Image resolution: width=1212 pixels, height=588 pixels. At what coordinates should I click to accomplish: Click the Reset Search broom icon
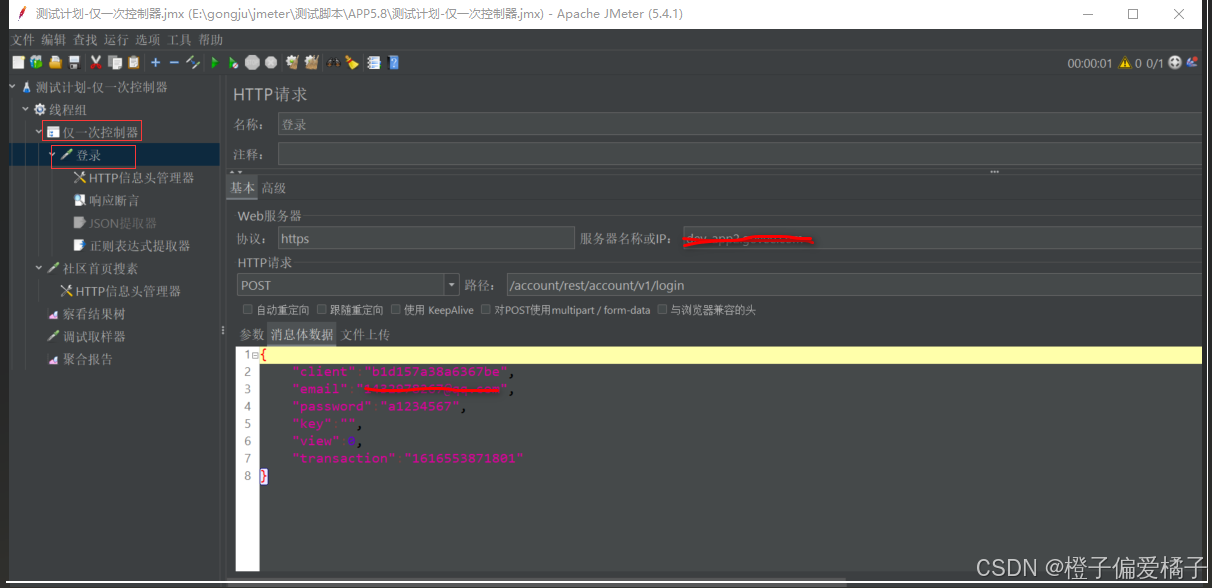tap(352, 62)
